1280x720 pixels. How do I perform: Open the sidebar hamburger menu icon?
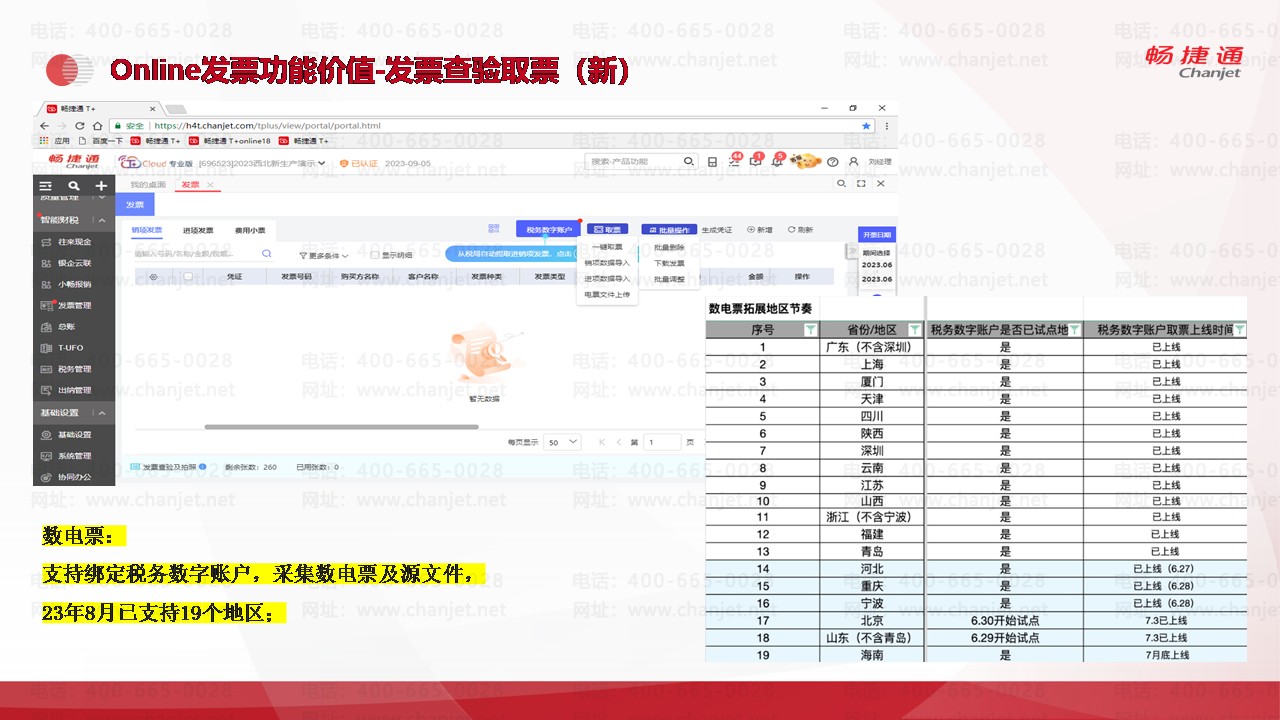pyautogui.click(x=45, y=186)
